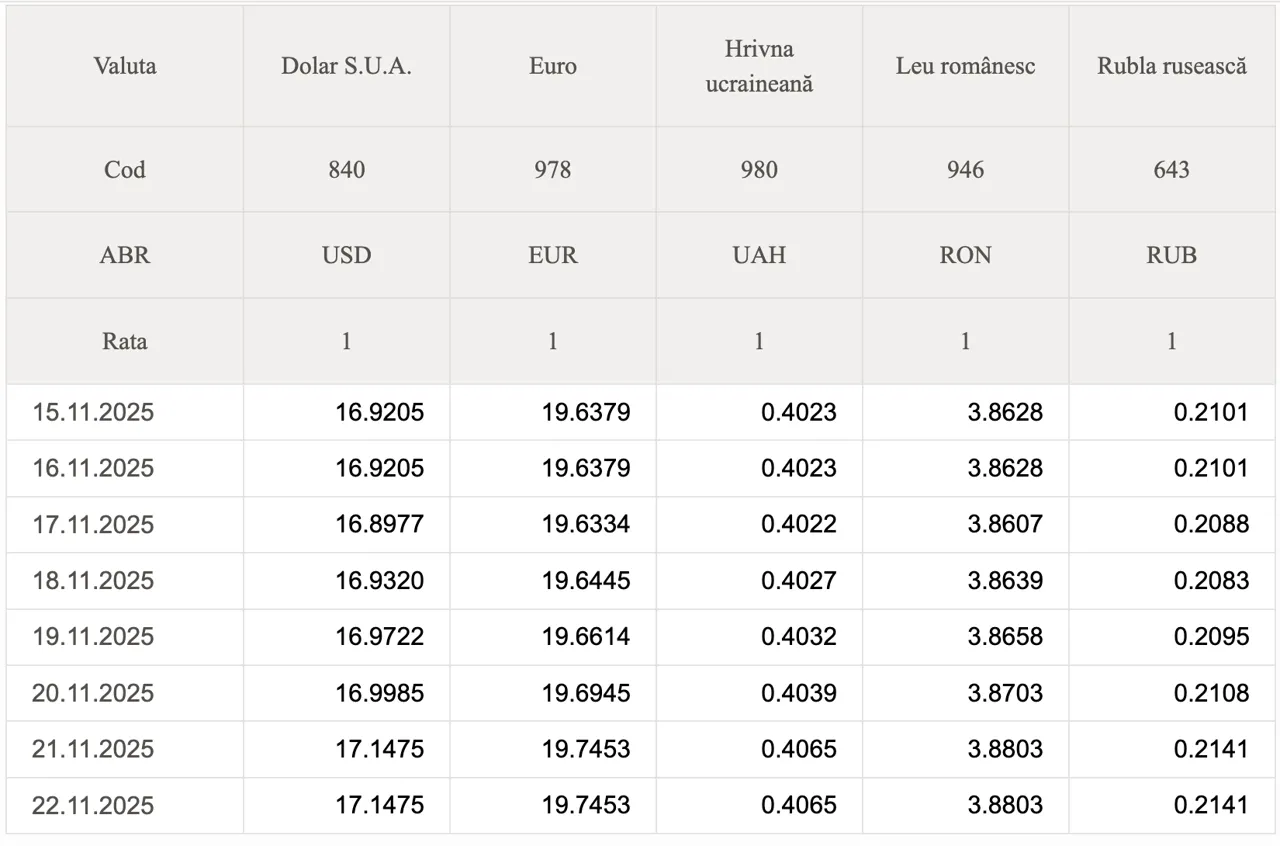Select the RON abbreviation cell

point(965,255)
